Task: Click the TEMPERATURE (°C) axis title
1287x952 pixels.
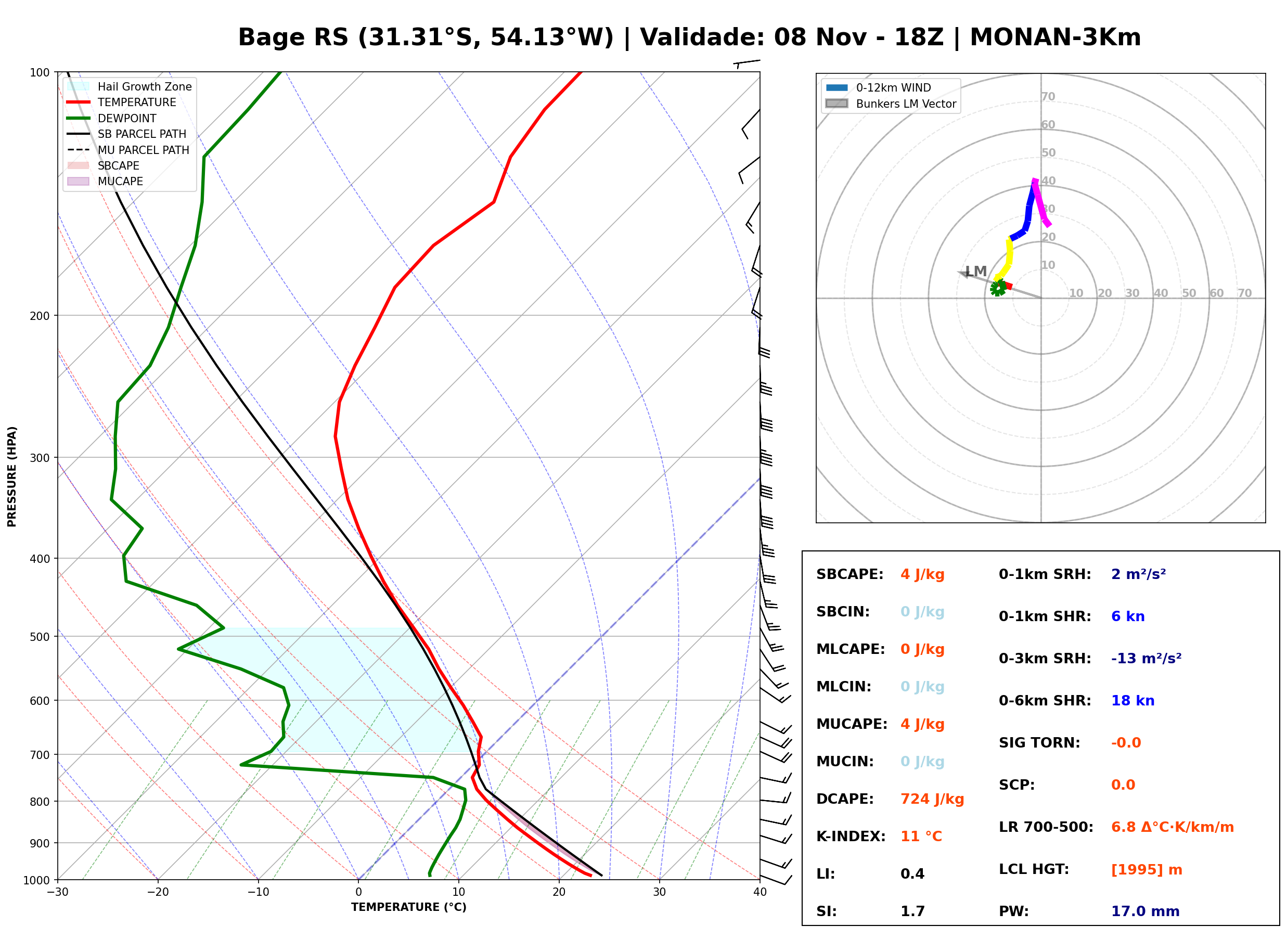Action: click(409, 907)
